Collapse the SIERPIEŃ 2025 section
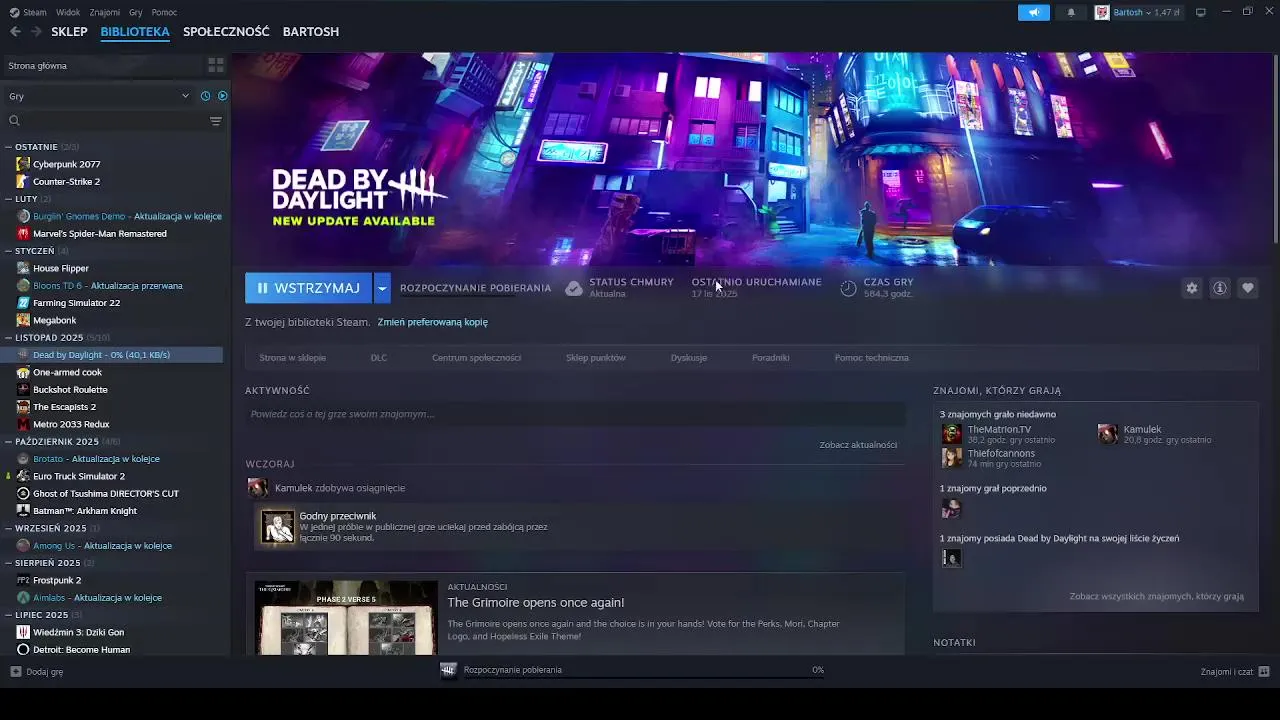The image size is (1280, 720). [x=8, y=563]
